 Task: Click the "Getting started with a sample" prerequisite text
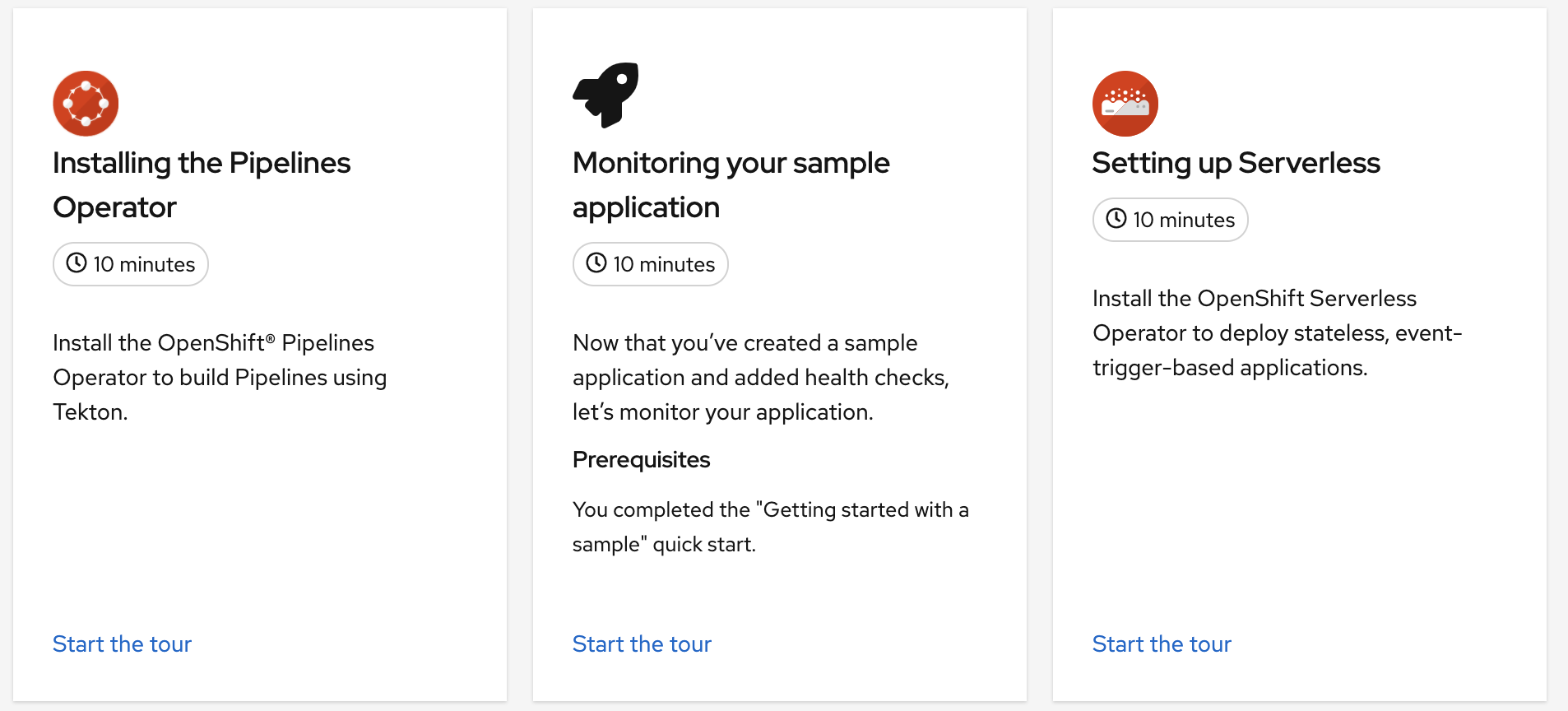[x=770, y=527]
